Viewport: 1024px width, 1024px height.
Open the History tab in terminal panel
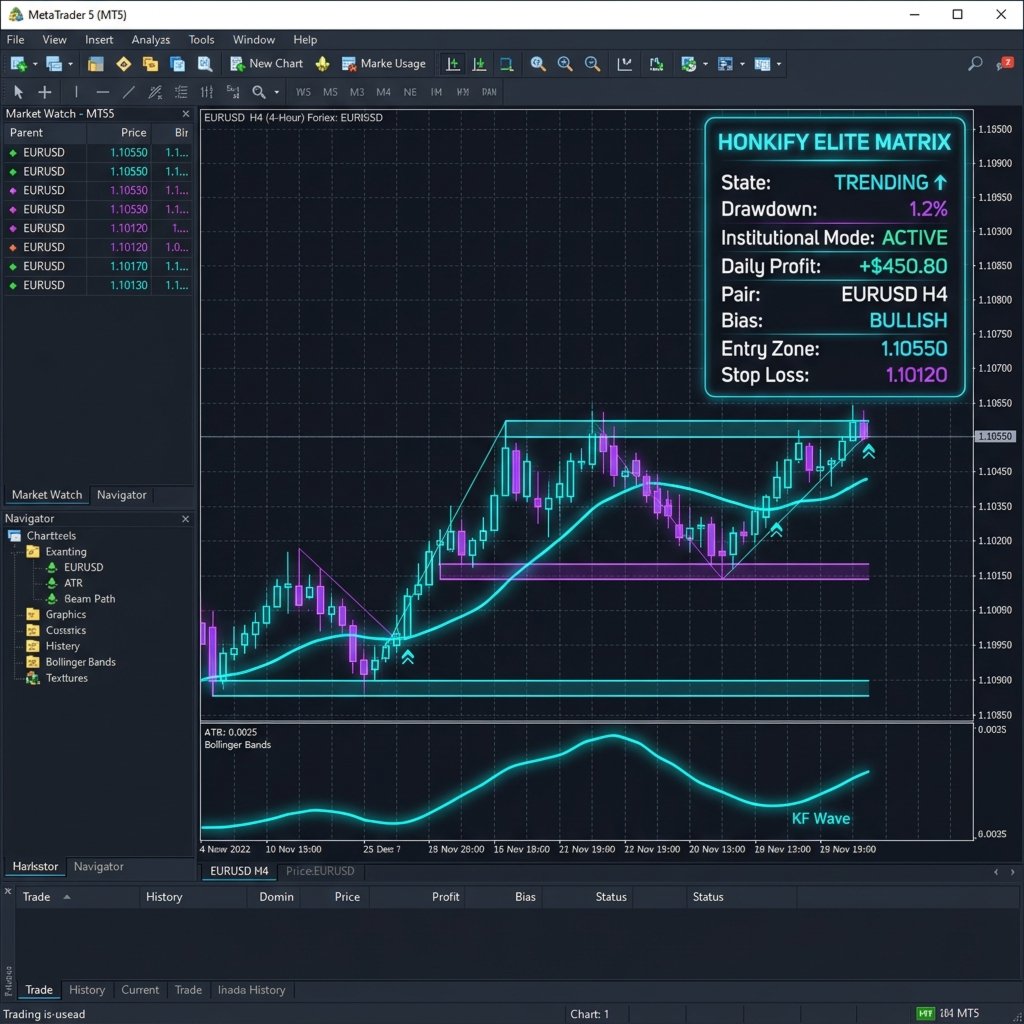pyautogui.click(x=87, y=990)
